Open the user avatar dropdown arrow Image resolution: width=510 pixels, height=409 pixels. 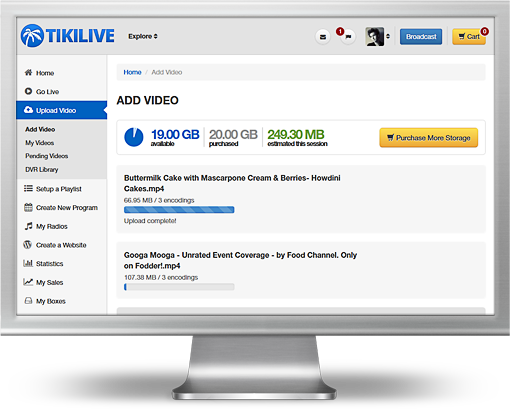(x=388, y=36)
